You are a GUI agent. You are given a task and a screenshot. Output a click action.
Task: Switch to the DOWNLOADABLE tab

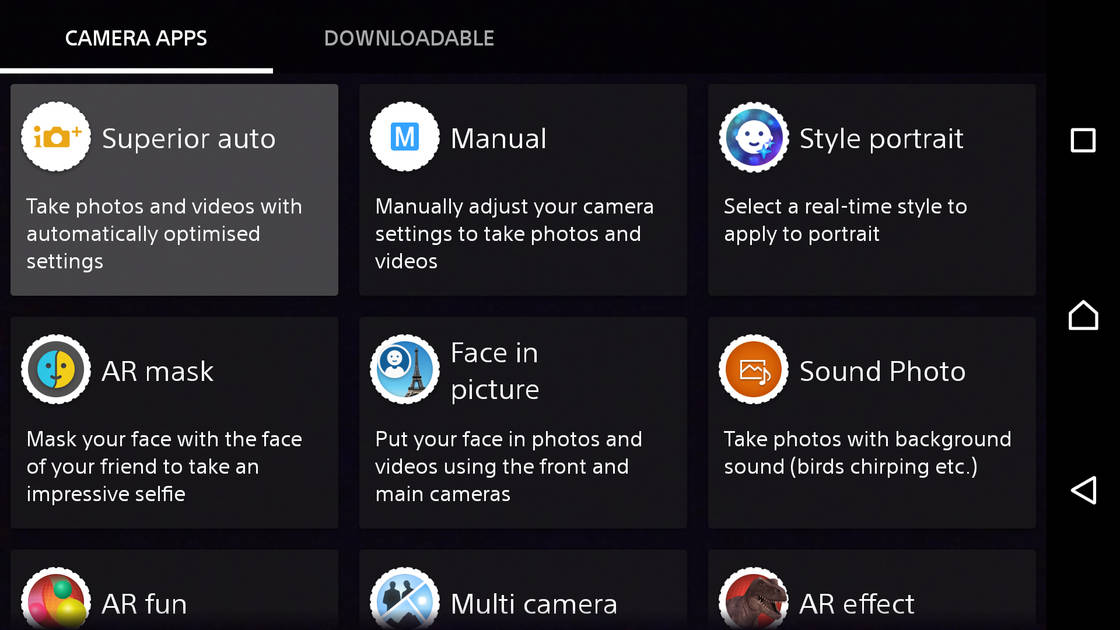(x=409, y=38)
